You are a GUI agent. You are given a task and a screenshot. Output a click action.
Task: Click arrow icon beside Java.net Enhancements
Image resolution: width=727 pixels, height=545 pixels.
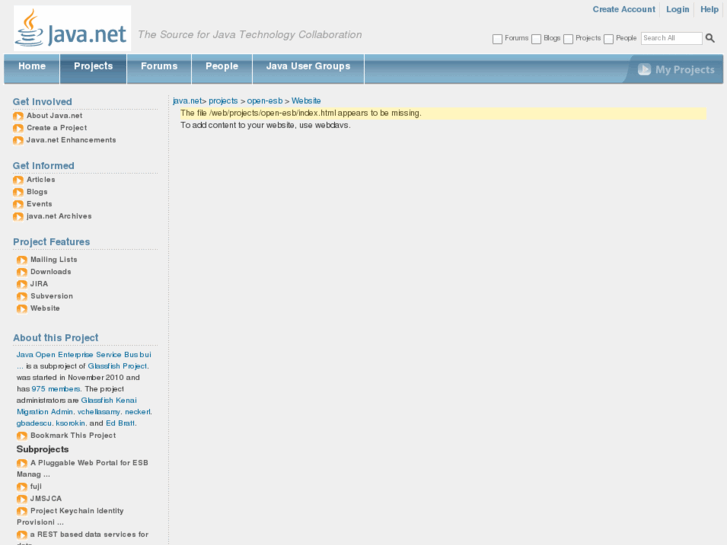(x=18, y=140)
